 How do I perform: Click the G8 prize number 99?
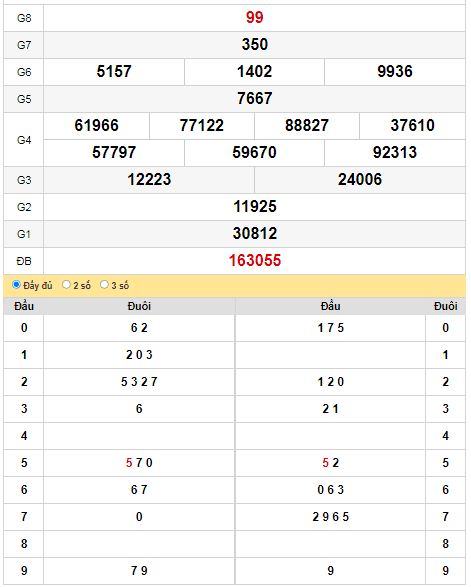tap(255, 18)
